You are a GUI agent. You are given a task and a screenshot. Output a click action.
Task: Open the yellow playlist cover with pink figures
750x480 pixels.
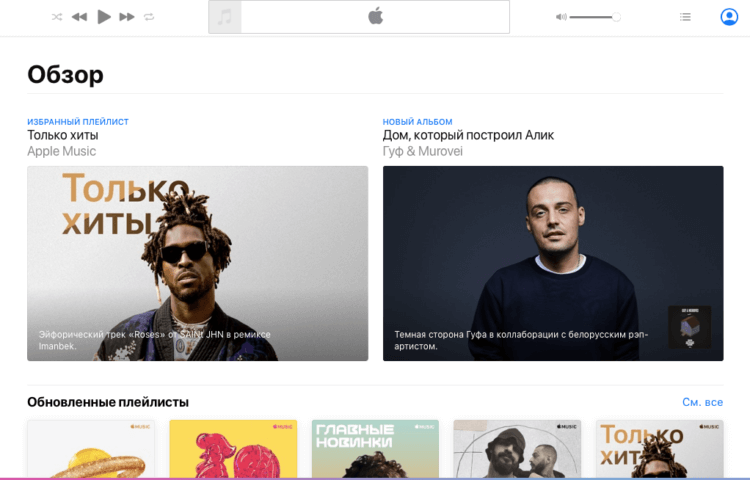tap(233, 449)
